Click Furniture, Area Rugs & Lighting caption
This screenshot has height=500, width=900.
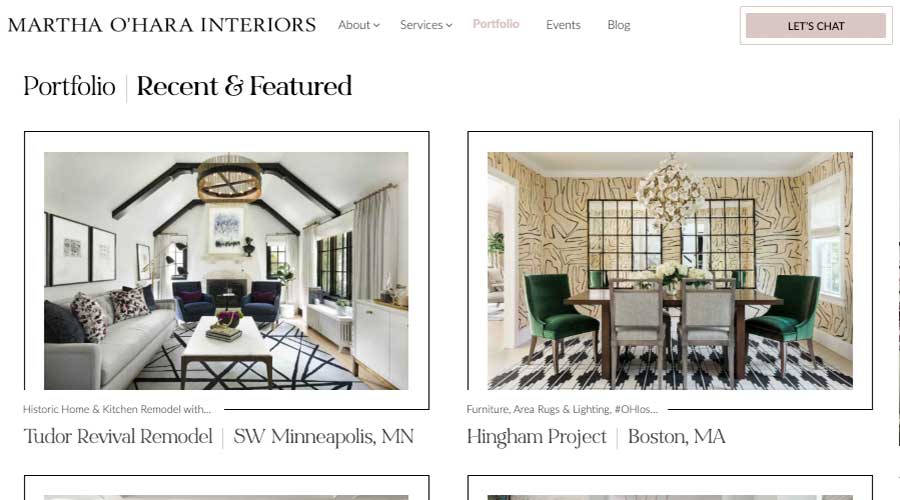click(562, 409)
